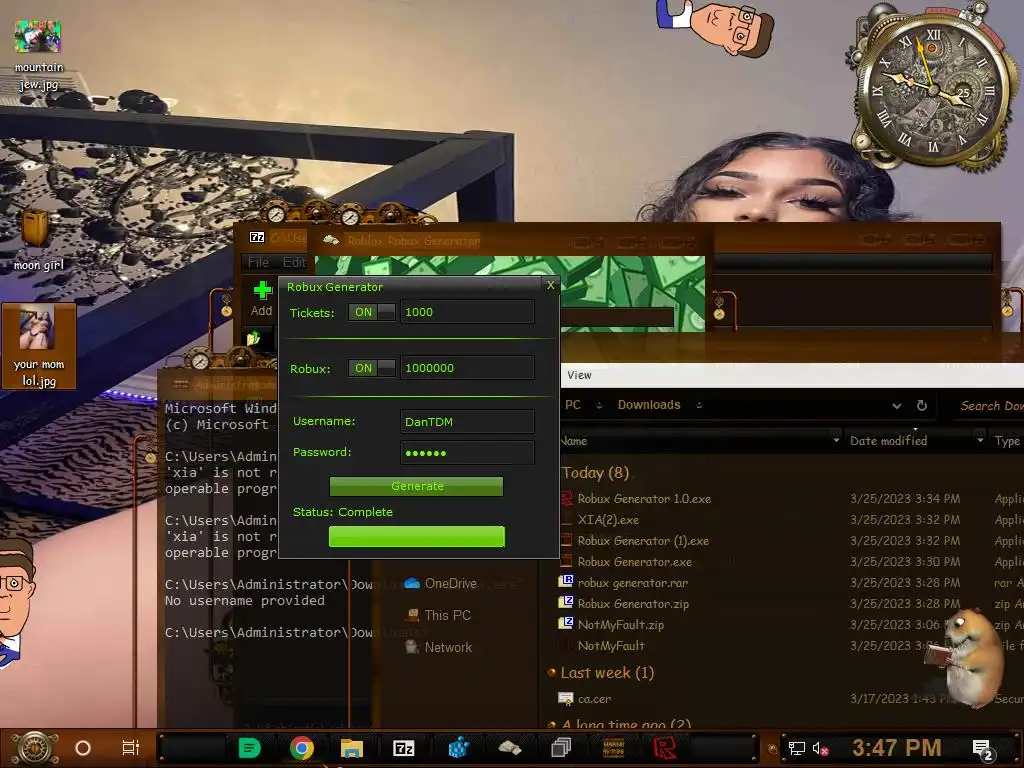Image resolution: width=1024 pixels, height=768 pixels.
Task: Click the Downloads breadcrumb in the address bar
Action: coord(649,405)
